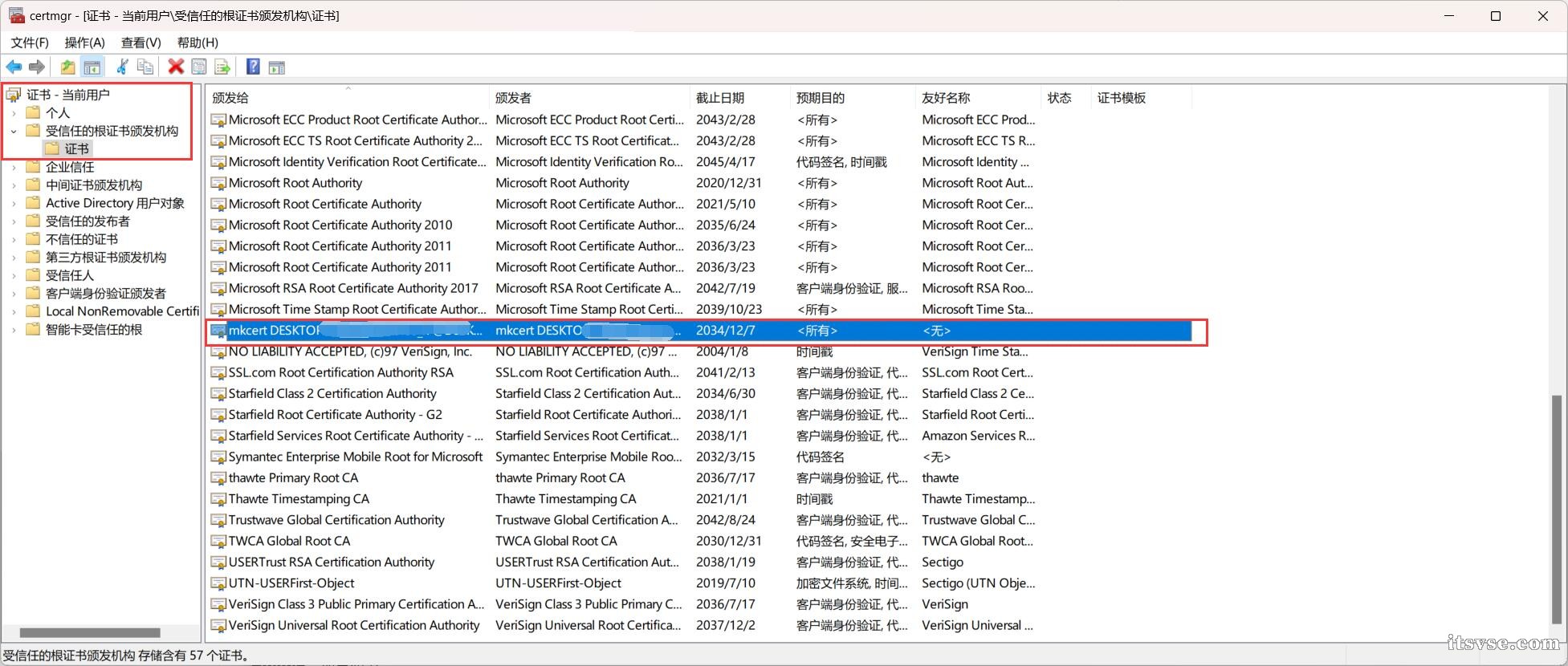Expand the 企业信任 tree node
The width and height of the screenshot is (1568, 666).
pyautogui.click(x=14, y=167)
